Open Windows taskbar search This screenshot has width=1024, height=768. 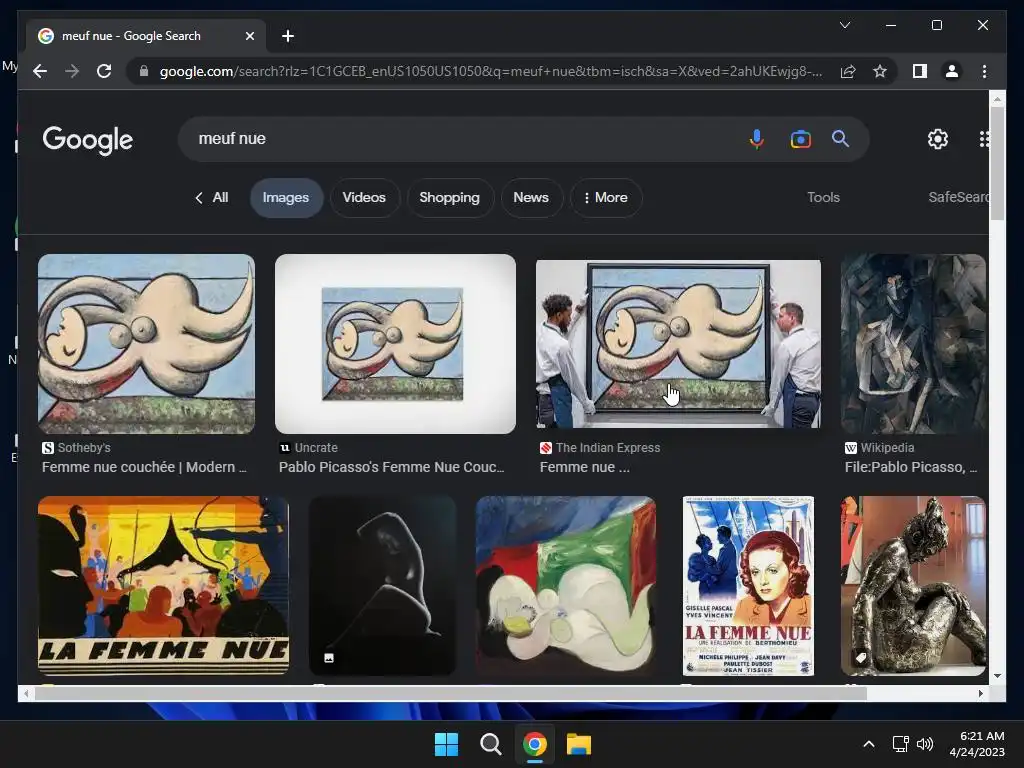490,744
